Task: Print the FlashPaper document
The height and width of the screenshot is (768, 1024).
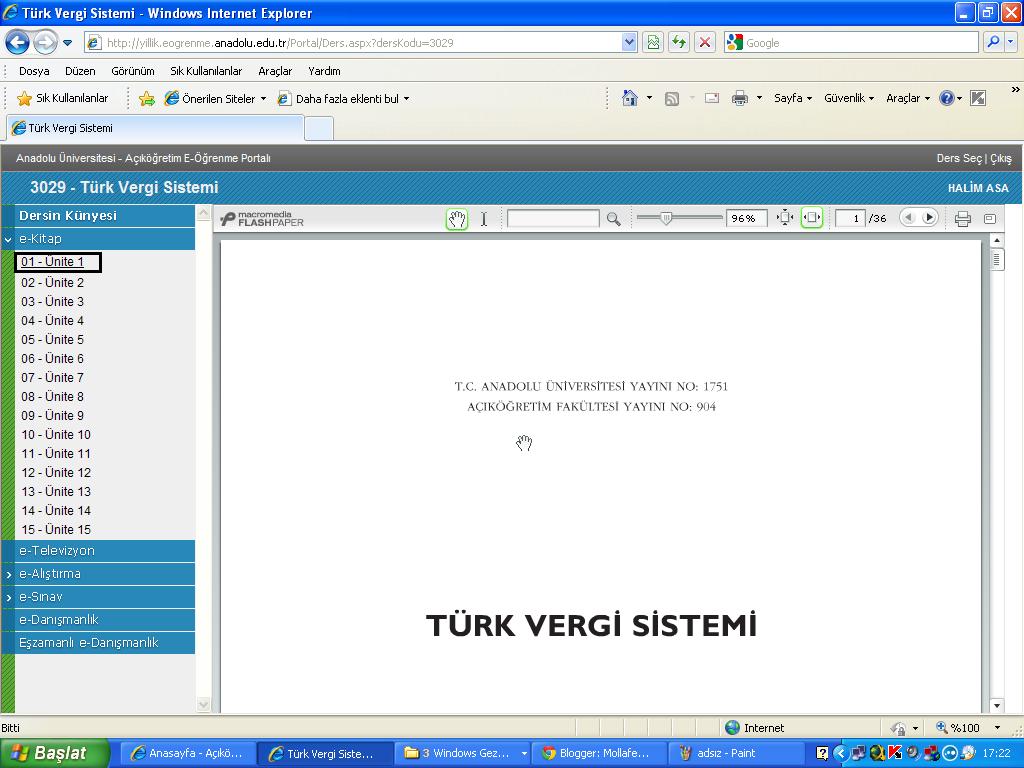Action: 963,219
